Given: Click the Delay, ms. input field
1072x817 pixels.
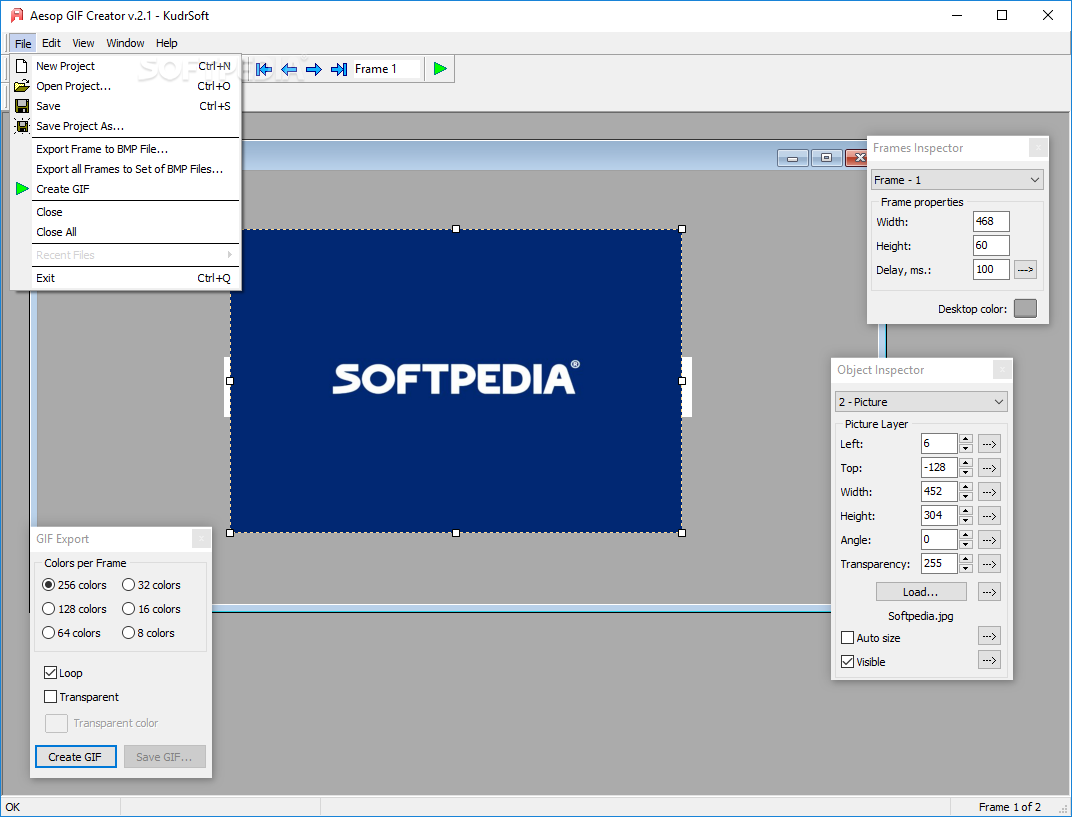Looking at the screenshot, I should pyautogui.click(x=990, y=269).
